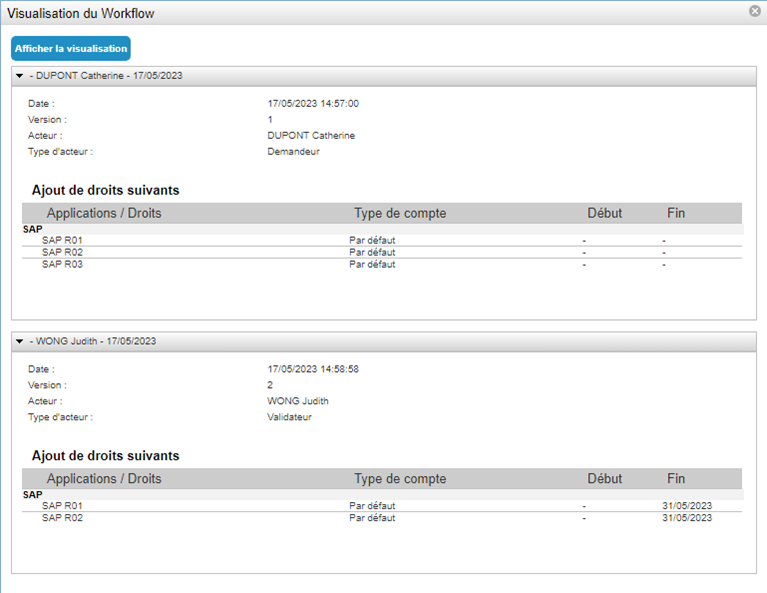Click SAP R01 row in first table

[x=382, y=240]
